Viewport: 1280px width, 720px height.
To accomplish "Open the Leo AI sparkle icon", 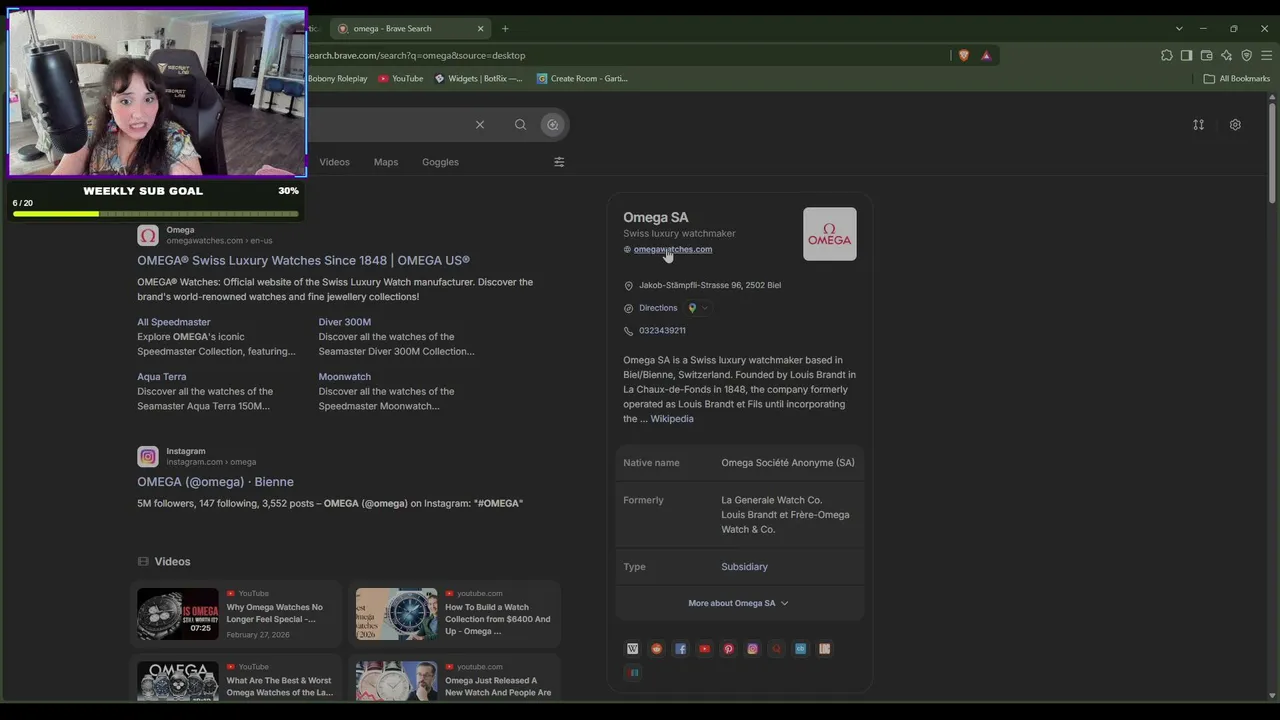I will pyautogui.click(x=1227, y=56).
